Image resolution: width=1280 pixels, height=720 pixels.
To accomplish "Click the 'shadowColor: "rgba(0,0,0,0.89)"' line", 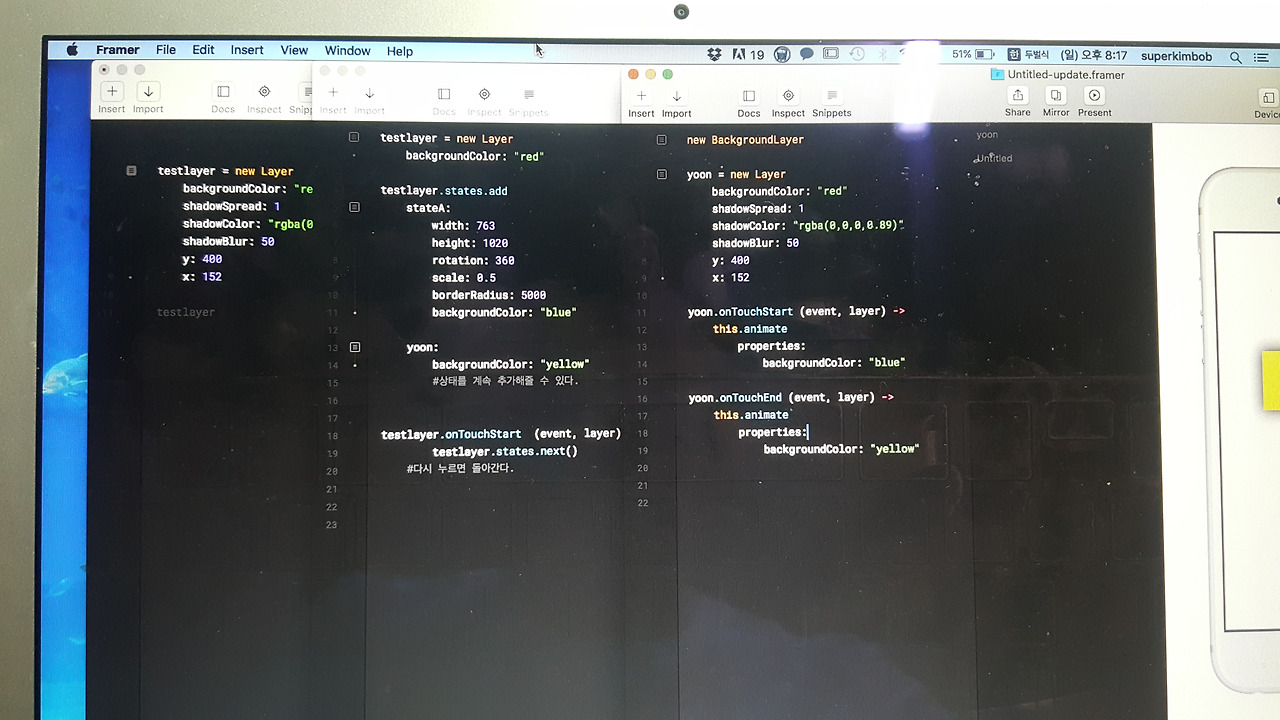I will point(808,225).
